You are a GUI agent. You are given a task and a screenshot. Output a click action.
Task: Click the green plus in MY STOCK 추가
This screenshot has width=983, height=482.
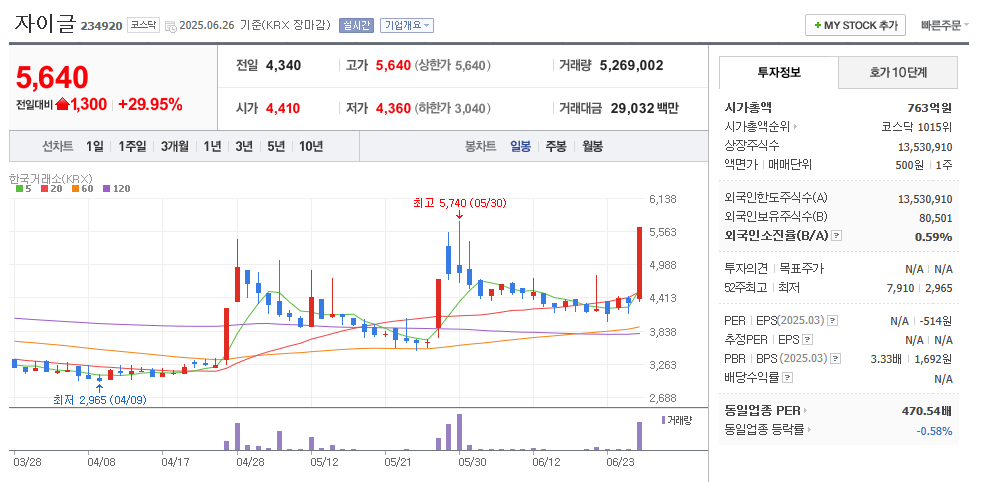coord(817,25)
